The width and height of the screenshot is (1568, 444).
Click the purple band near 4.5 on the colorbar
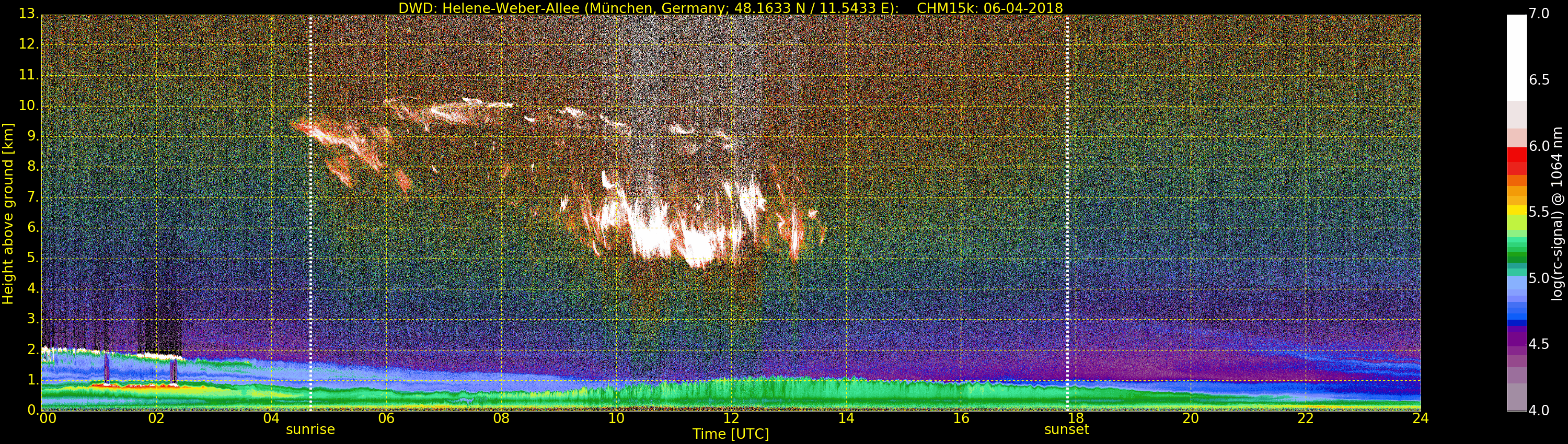pos(1516,337)
